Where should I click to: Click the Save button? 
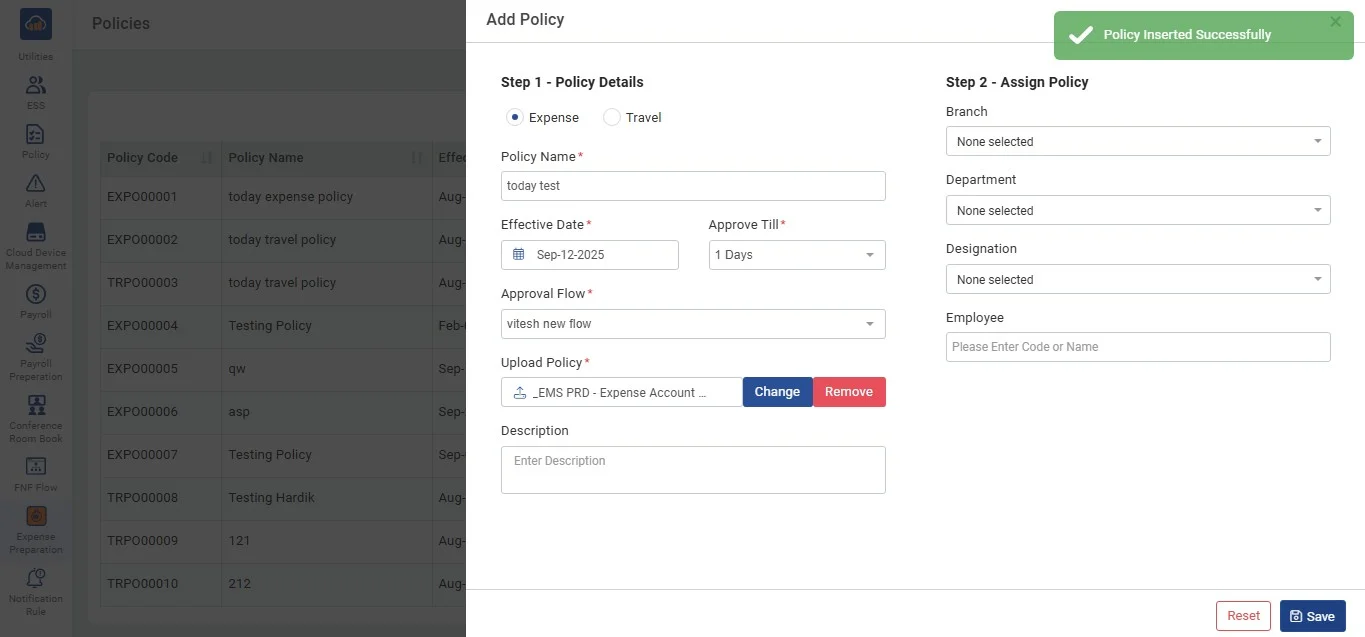[x=1312, y=616]
